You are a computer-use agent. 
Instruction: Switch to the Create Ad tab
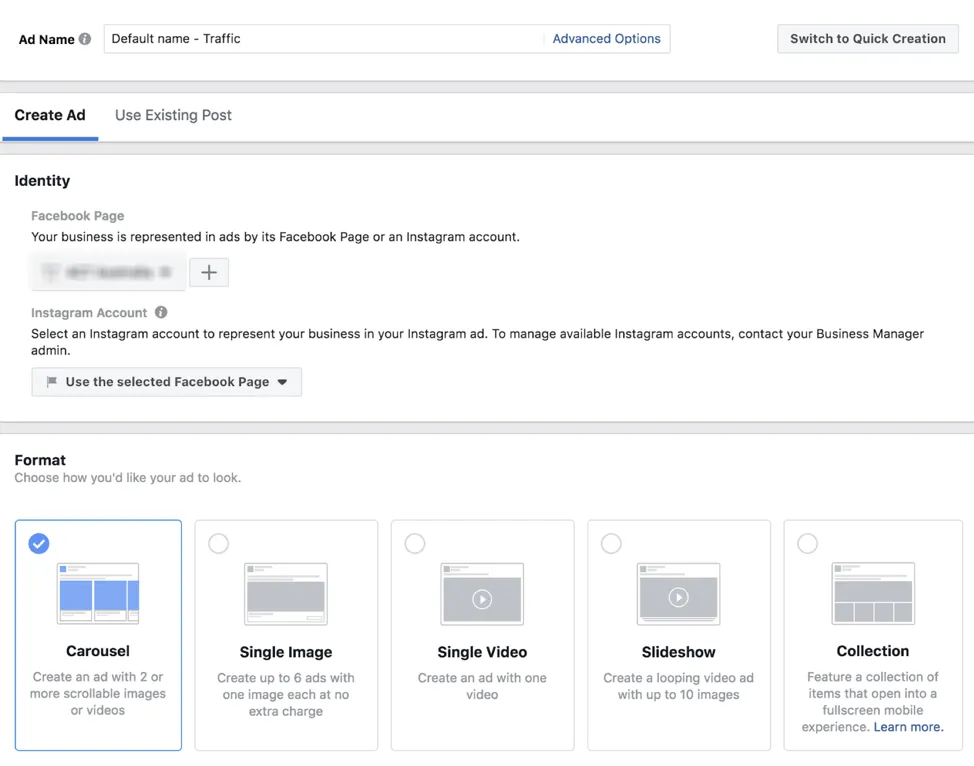click(50, 115)
